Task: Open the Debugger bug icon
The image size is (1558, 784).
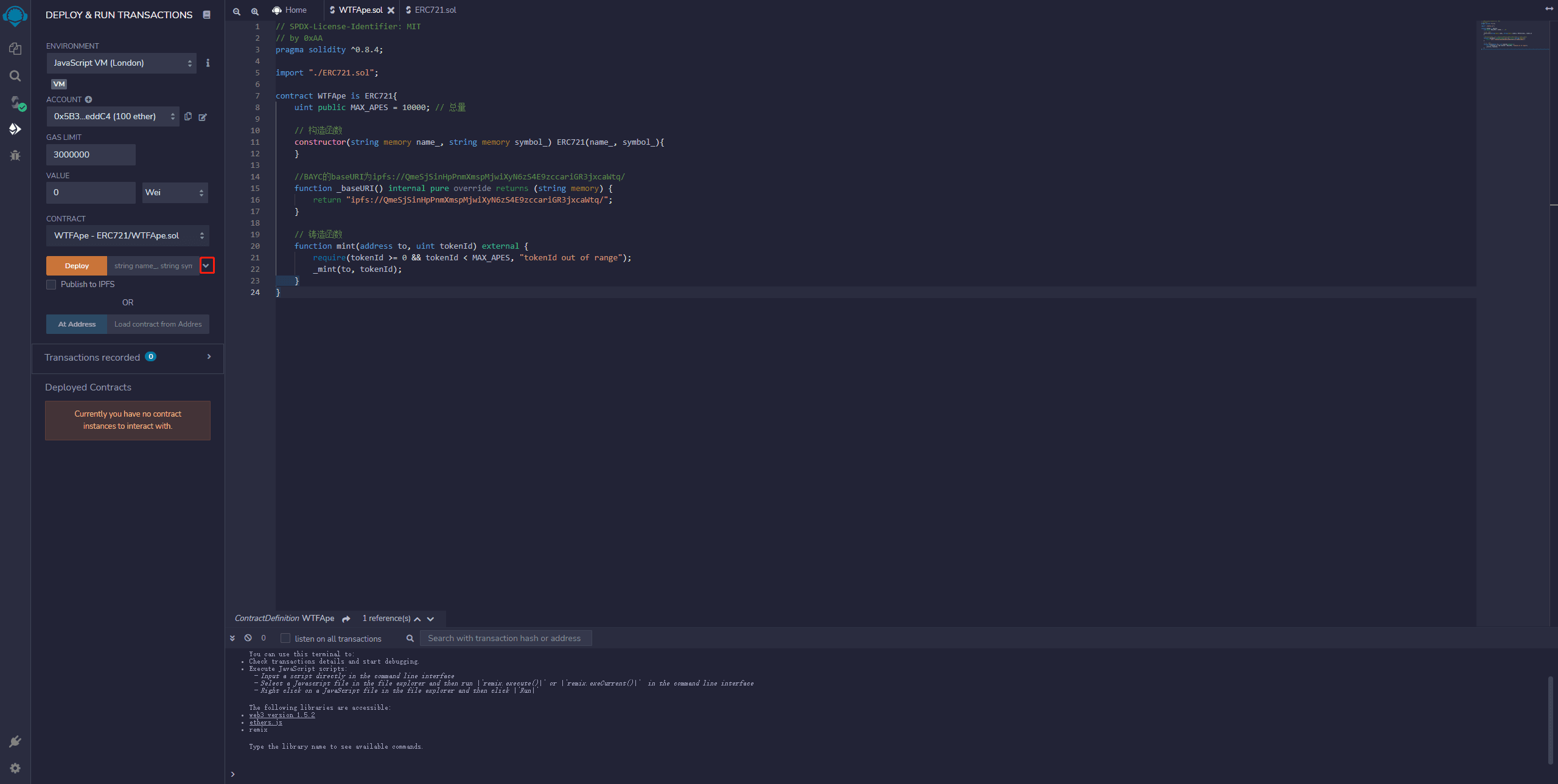Action: tap(15, 156)
